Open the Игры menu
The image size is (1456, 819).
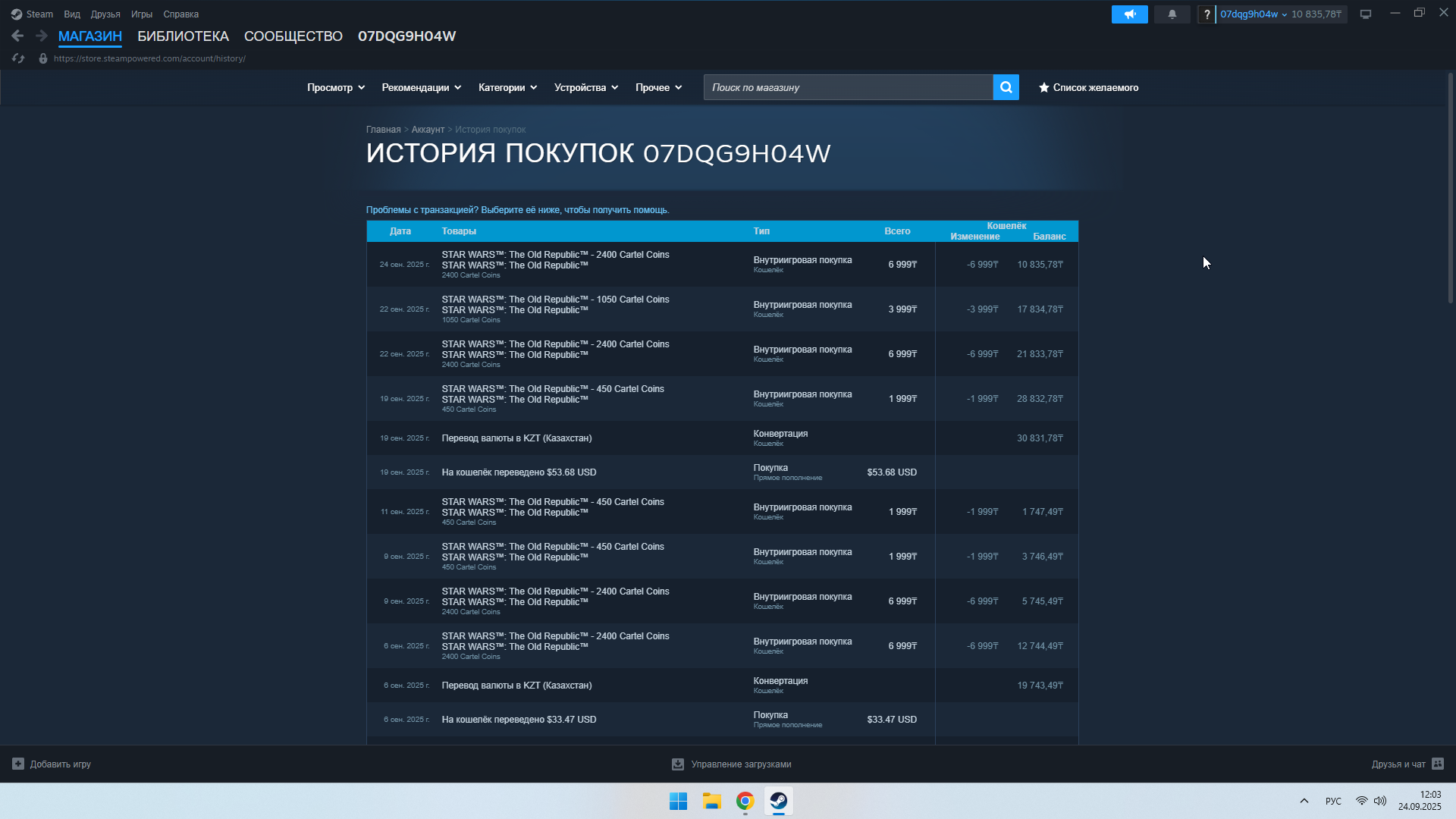click(x=142, y=14)
